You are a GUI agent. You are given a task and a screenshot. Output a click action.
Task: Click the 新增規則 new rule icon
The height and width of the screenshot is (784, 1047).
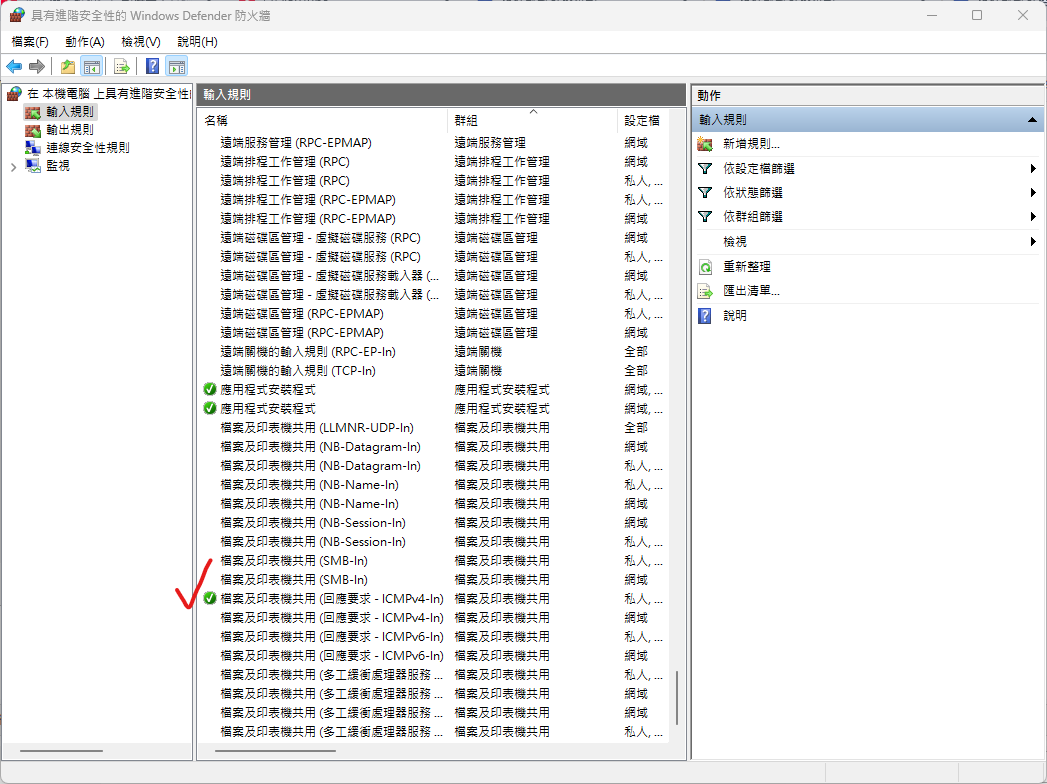[x=705, y=144]
